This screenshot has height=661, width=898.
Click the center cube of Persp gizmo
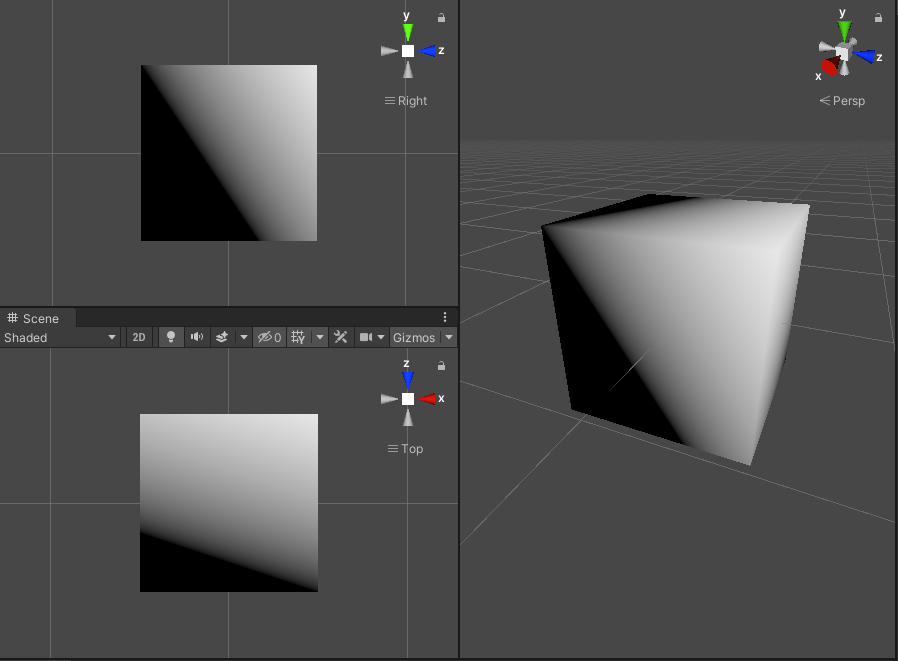coord(842,53)
